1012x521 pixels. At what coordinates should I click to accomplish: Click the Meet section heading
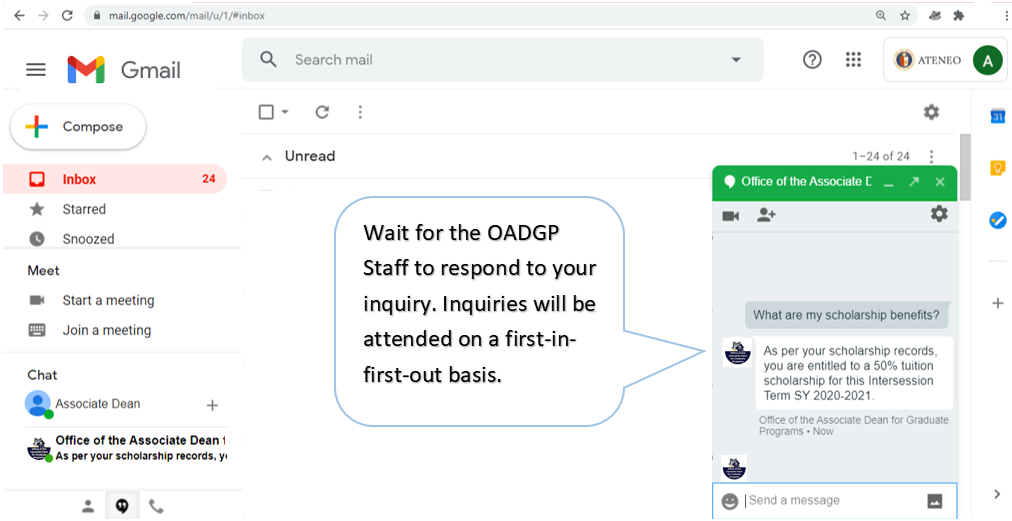tap(43, 271)
